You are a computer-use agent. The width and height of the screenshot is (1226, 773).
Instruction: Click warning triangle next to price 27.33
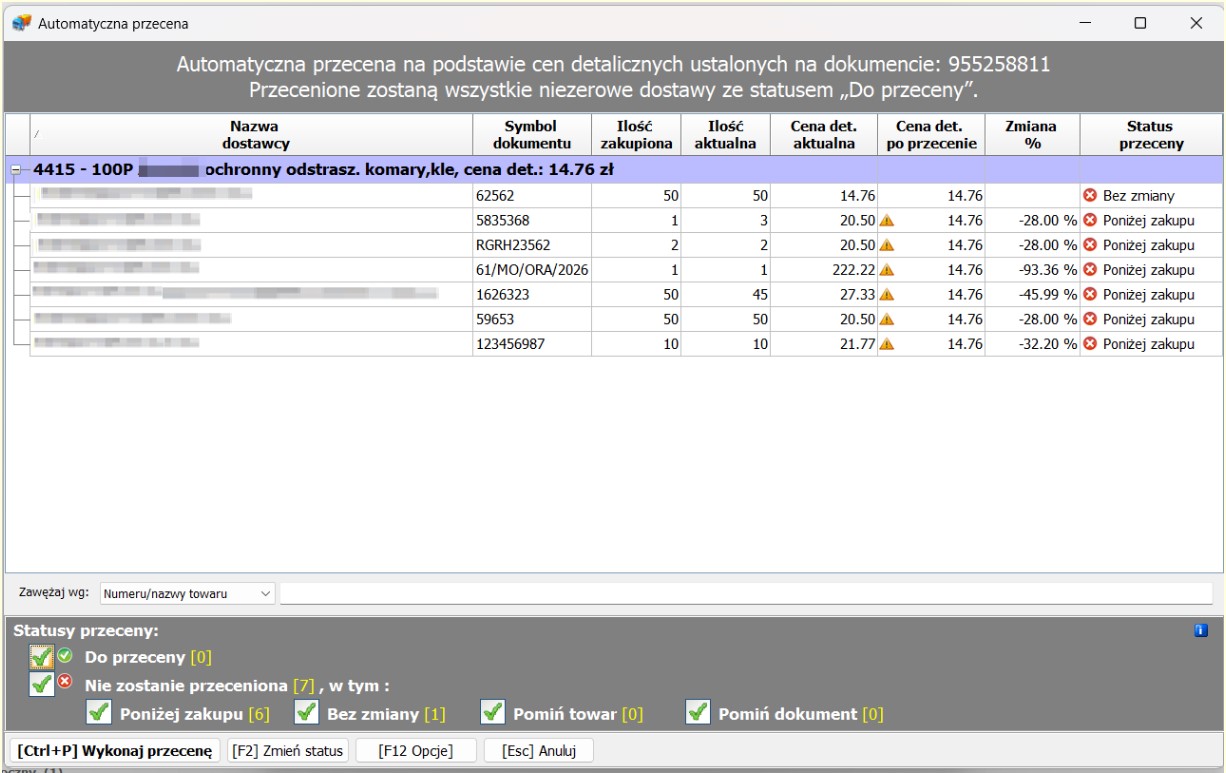pos(885,295)
